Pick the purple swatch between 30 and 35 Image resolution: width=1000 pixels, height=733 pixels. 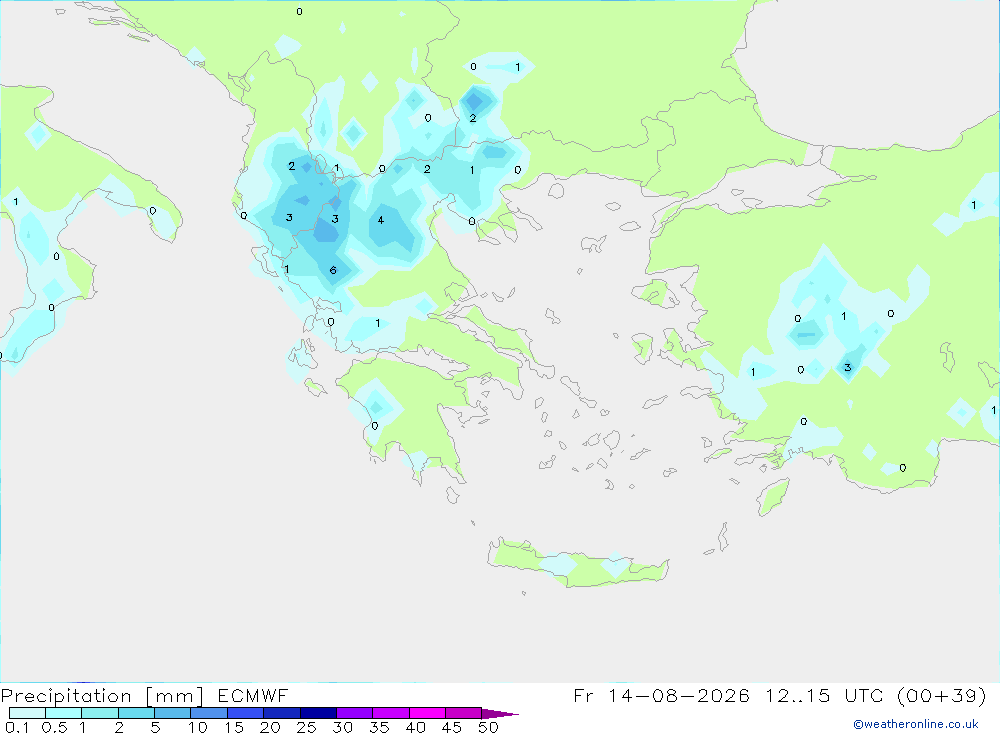pos(355,713)
